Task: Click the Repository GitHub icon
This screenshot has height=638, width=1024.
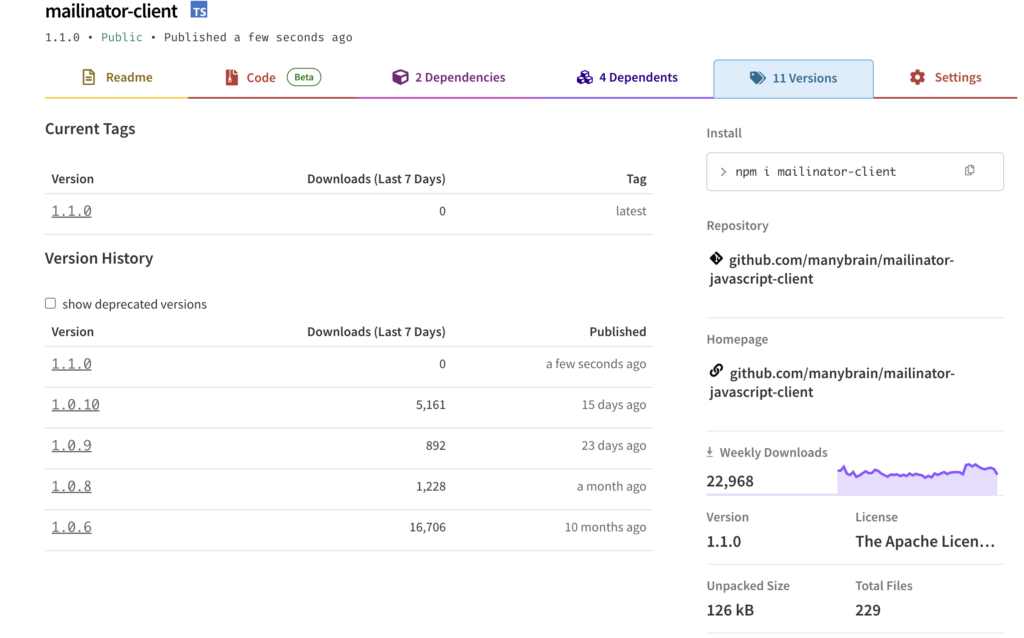Action: tap(716, 259)
